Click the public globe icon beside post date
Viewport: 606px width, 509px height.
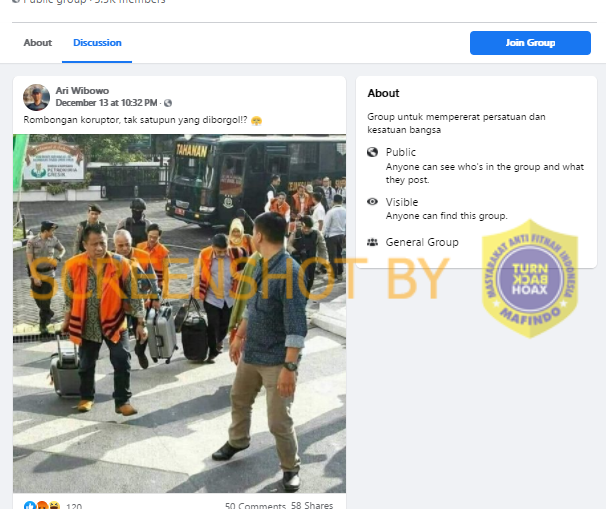tap(168, 103)
